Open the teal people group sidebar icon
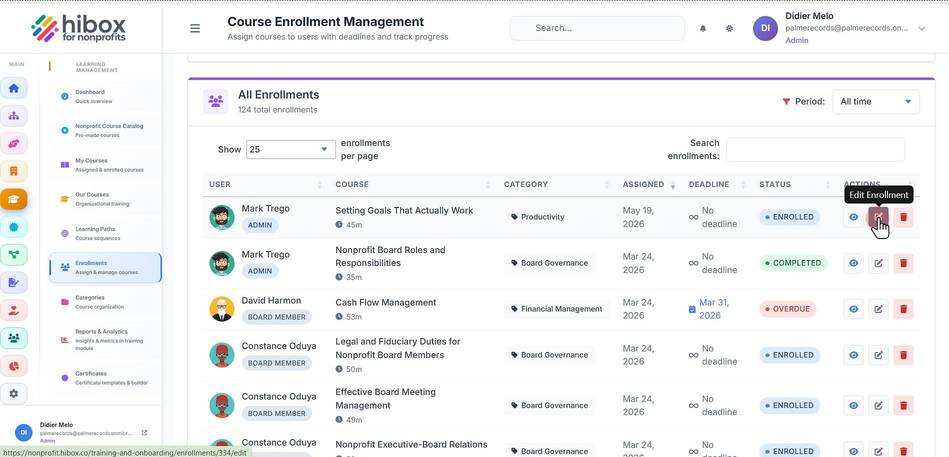949x457 pixels. point(14,338)
